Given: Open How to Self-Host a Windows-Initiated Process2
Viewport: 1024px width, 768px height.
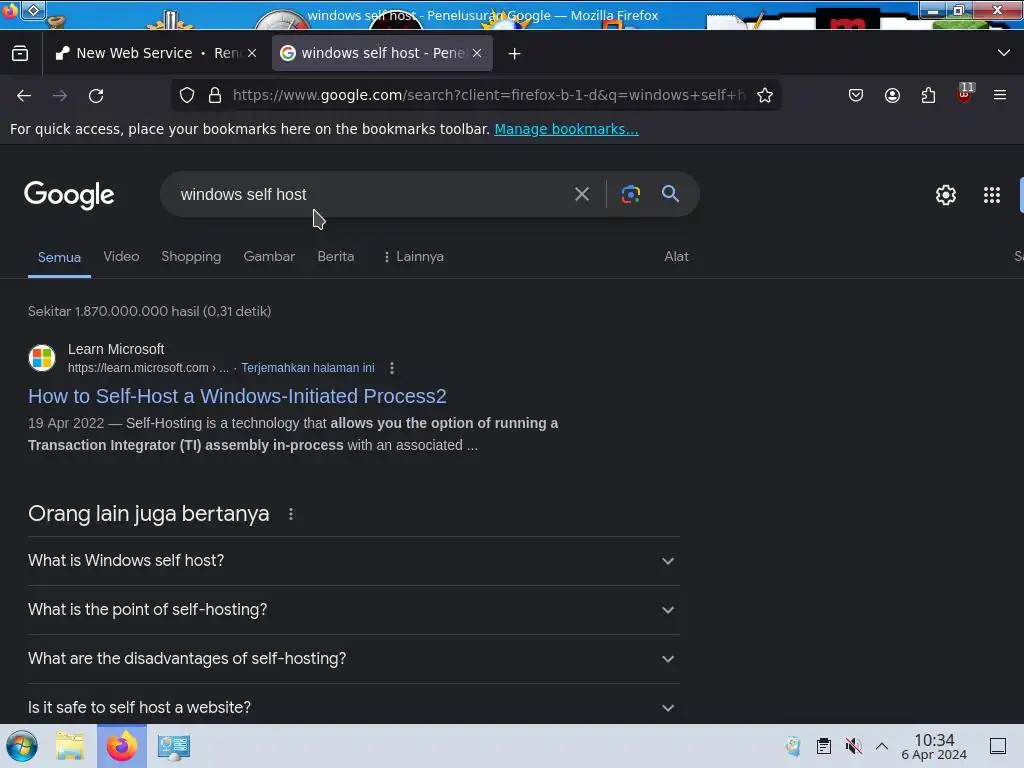Looking at the screenshot, I should [x=237, y=396].
